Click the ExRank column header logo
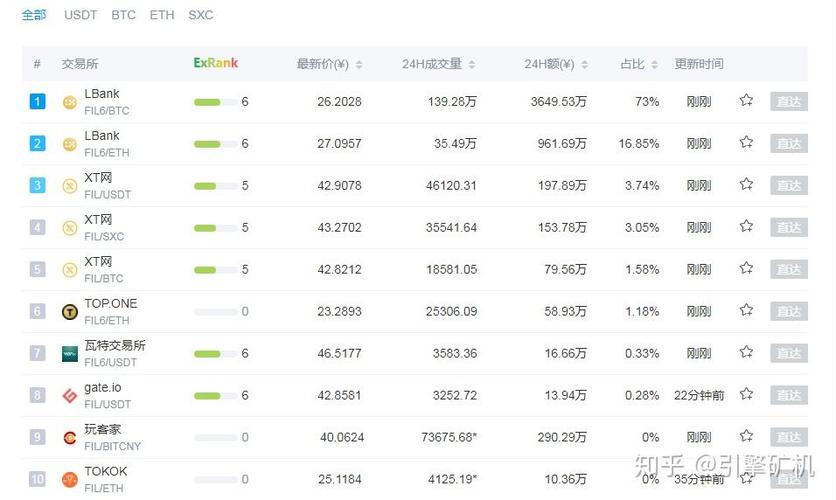The image size is (836, 500). pyautogui.click(x=216, y=63)
